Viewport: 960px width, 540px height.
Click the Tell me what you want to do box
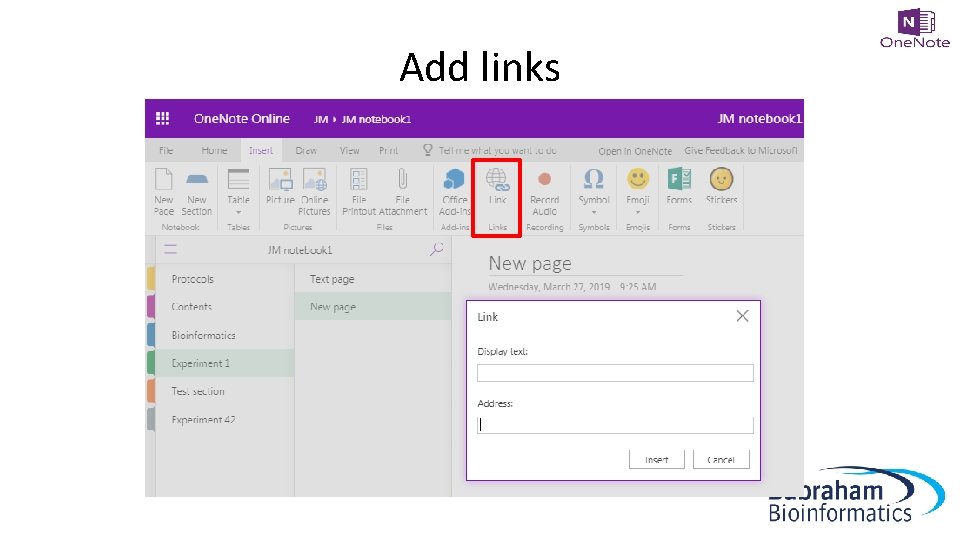point(498,151)
